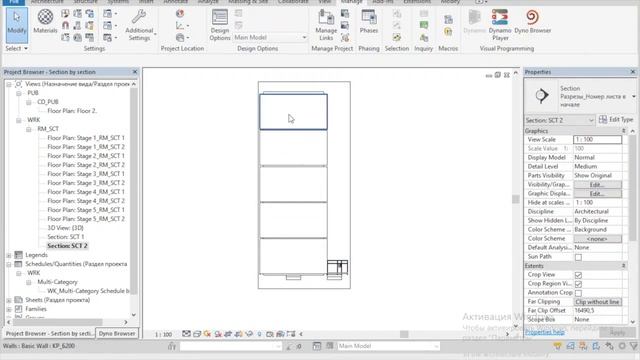Switch to the Manage ribbon tab
Screen dimensions: 640x360
tap(352, 2)
